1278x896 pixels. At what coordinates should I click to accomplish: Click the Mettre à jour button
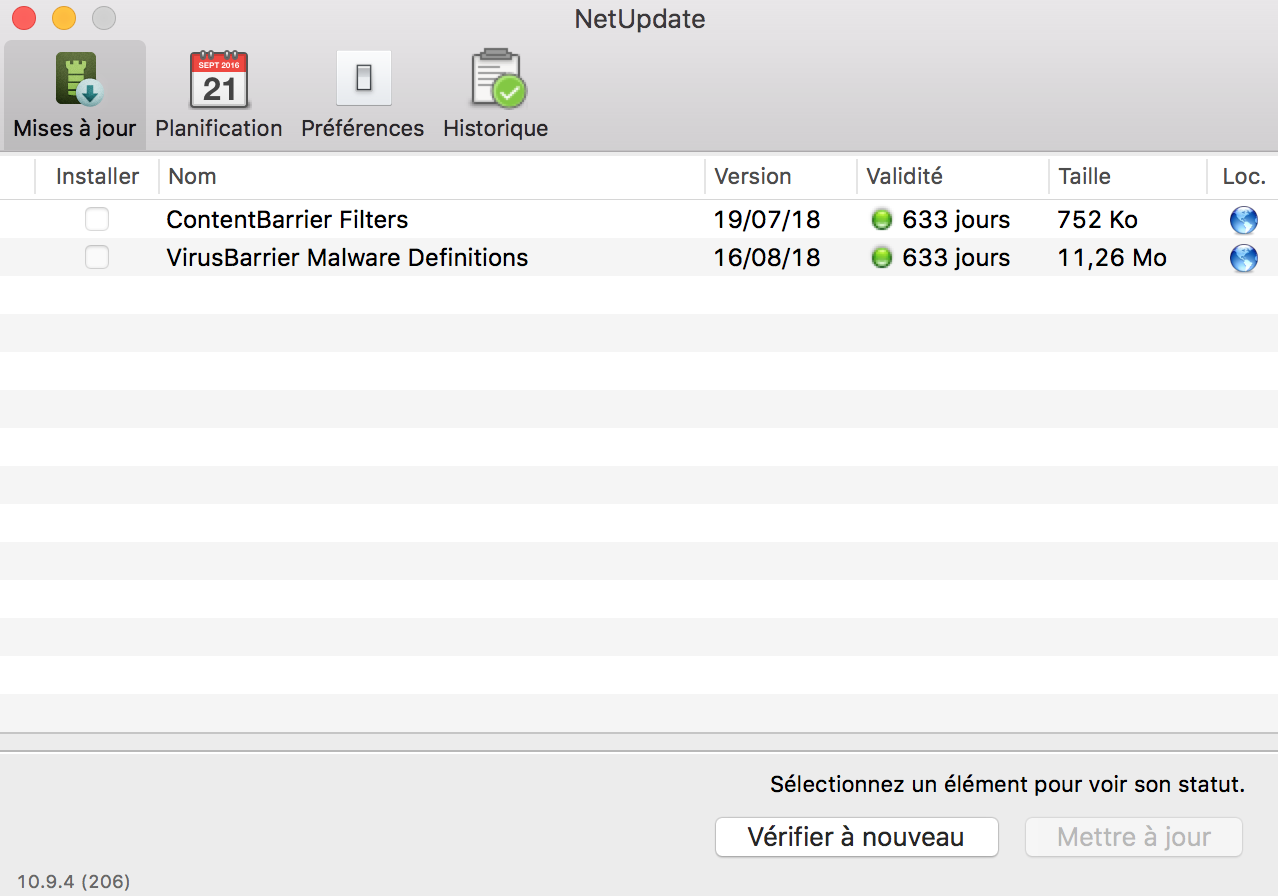[x=1134, y=837]
